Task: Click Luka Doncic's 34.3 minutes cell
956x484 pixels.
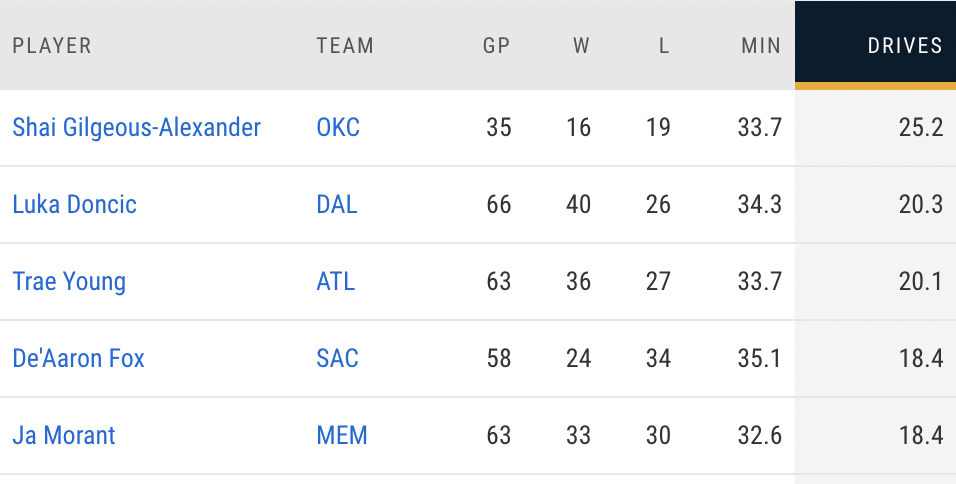Action: [759, 205]
